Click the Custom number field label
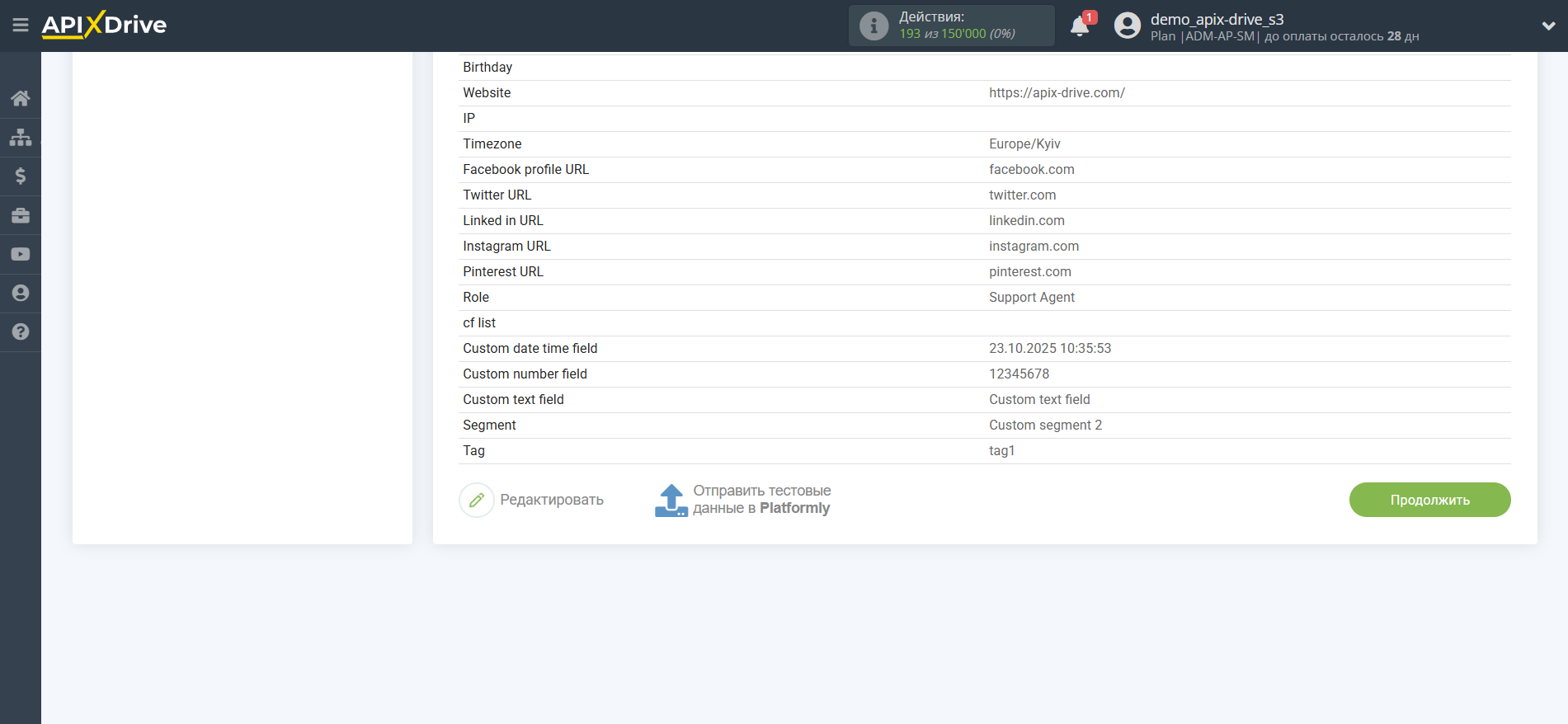 525,374
